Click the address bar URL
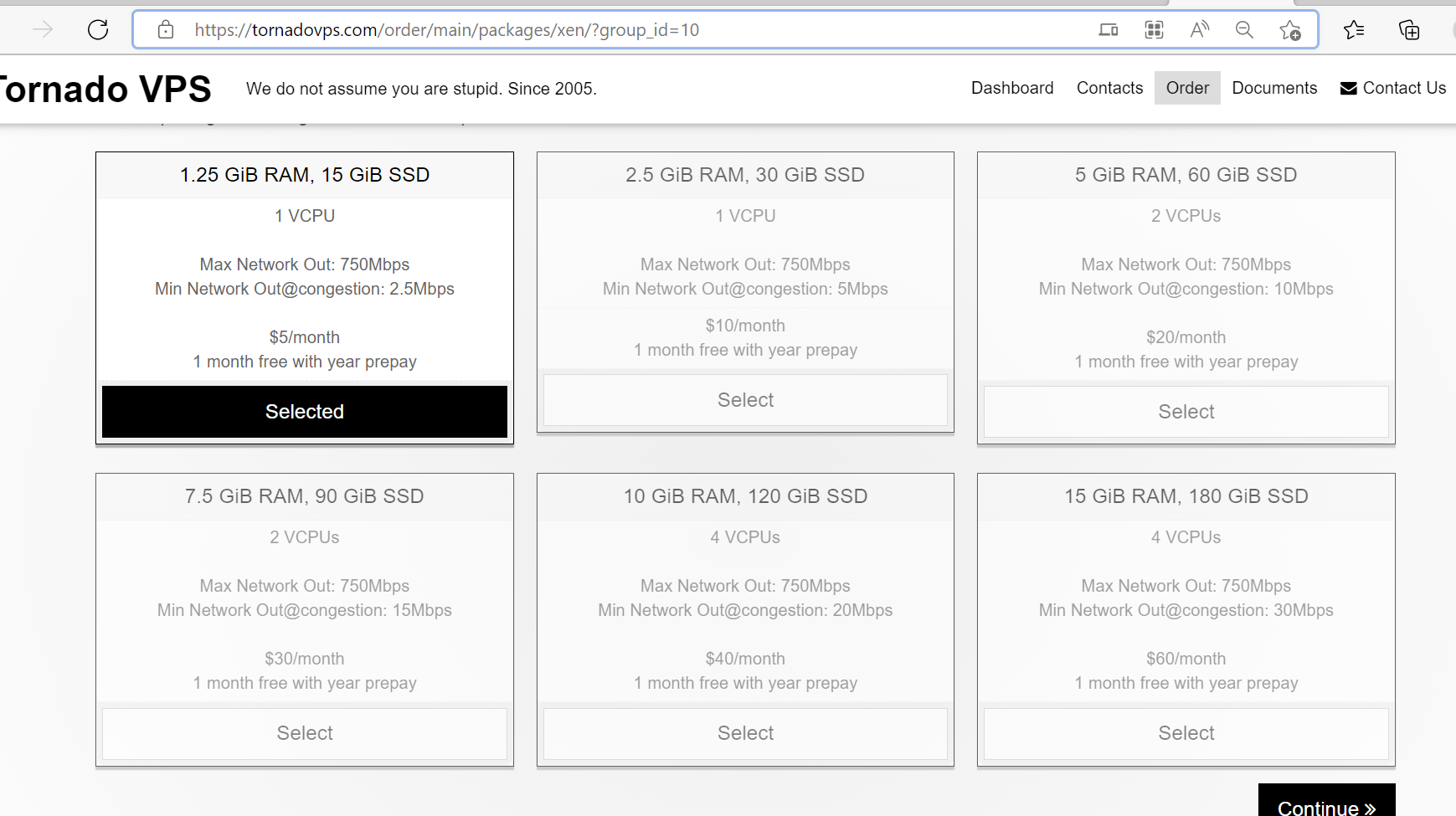The width and height of the screenshot is (1456, 816). coord(446,30)
